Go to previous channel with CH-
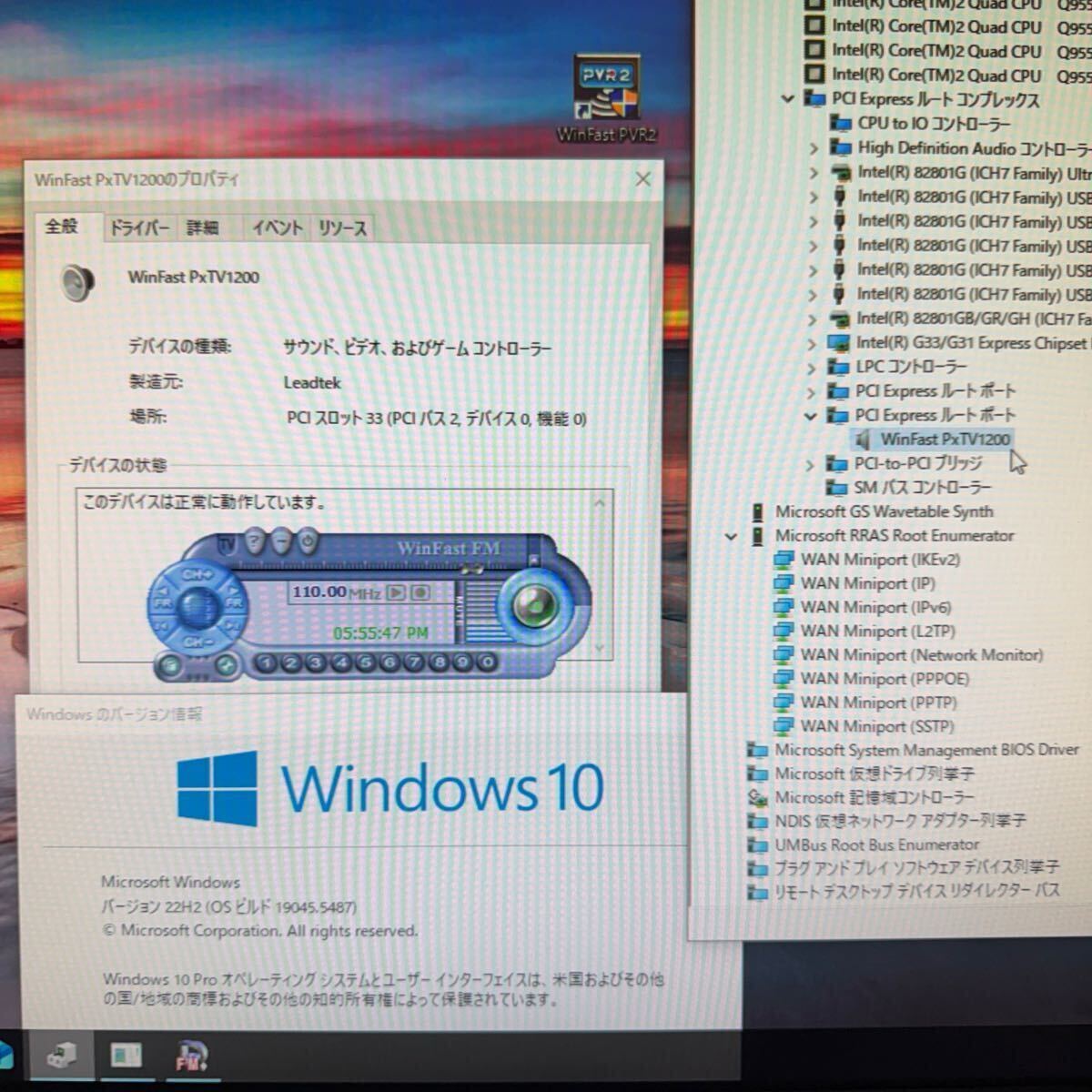Image resolution: width=1092 pixels, height=1092 pixels. click(197, 642)
